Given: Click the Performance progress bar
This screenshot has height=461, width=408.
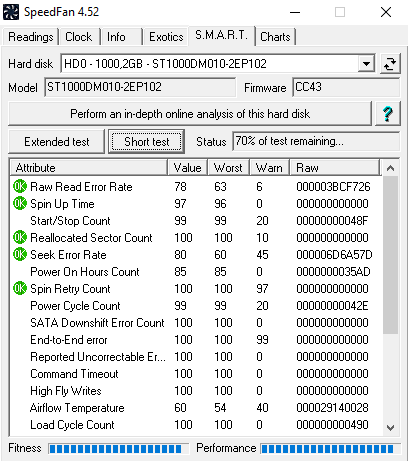Looking at the screenshot, I should (x=330, y=449).
